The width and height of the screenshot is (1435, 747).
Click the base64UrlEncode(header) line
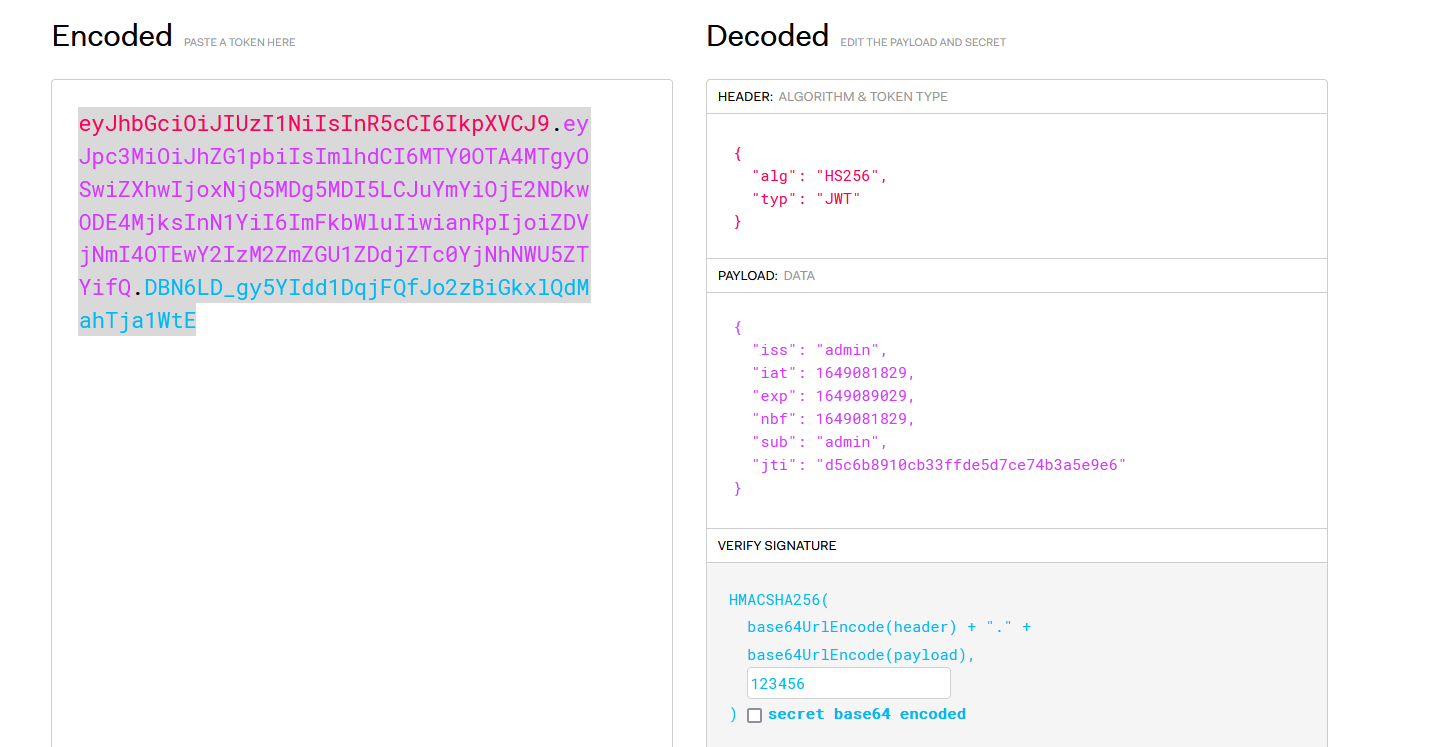click(889, 627)
